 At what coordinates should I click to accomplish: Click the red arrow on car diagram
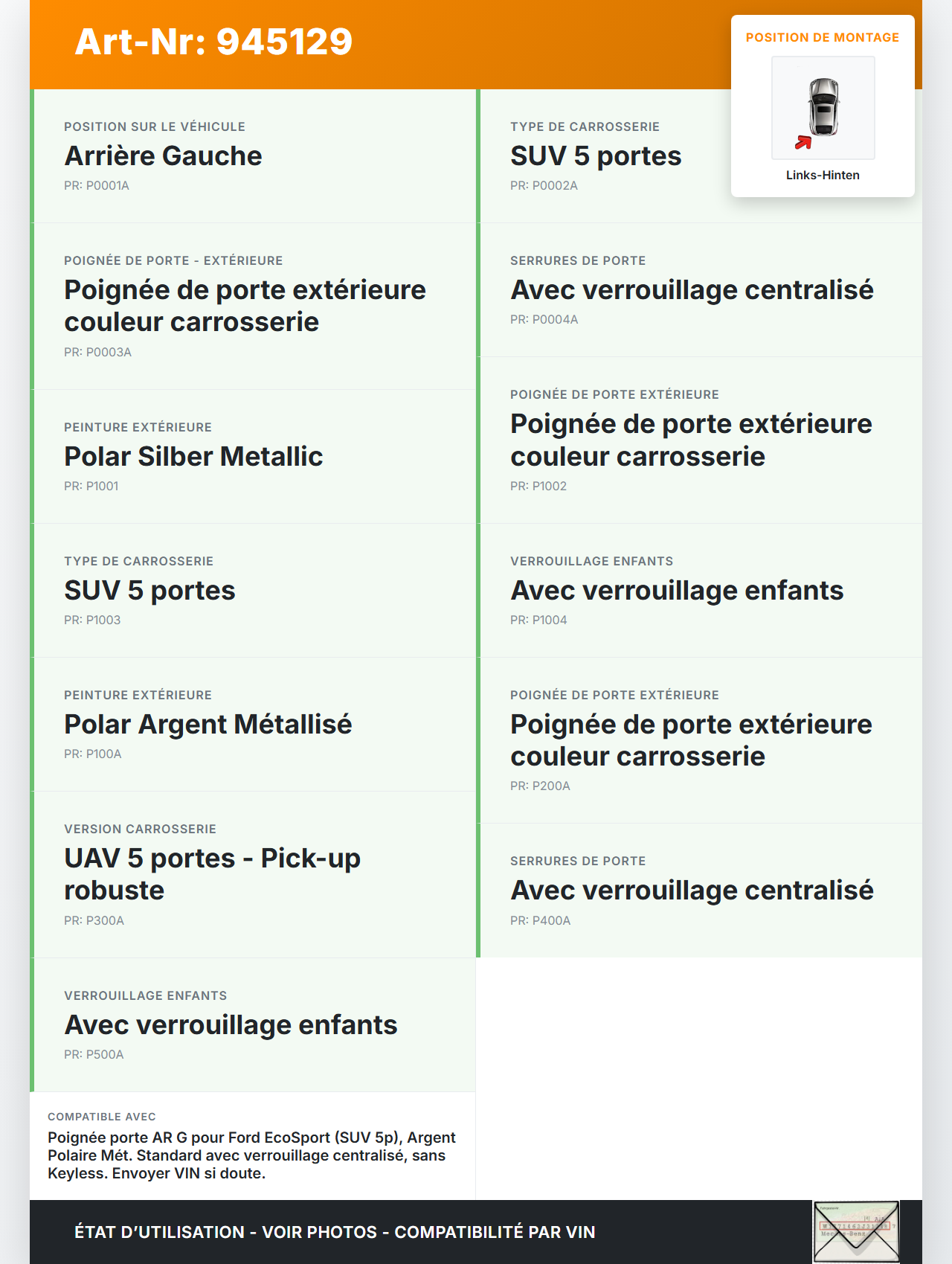point(803,141)
